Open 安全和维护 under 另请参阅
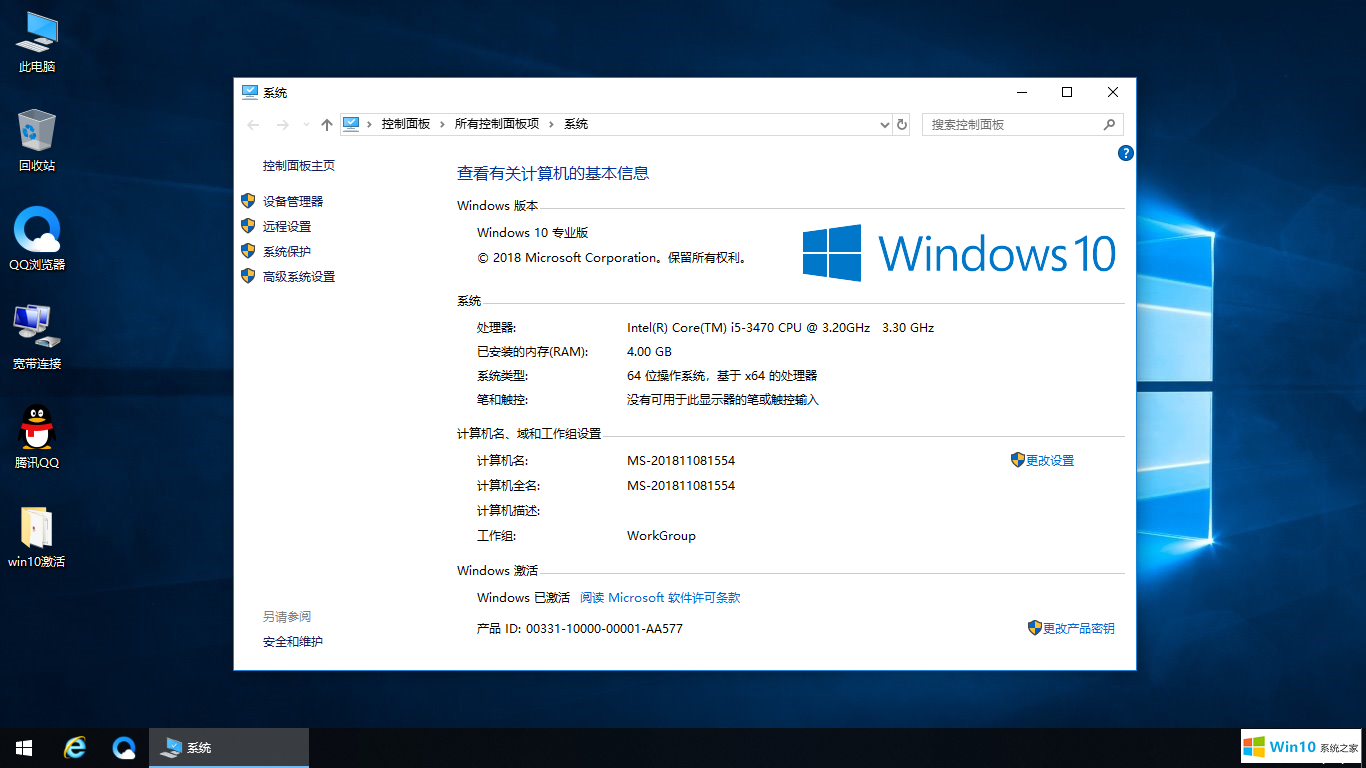 pos(293,641)
